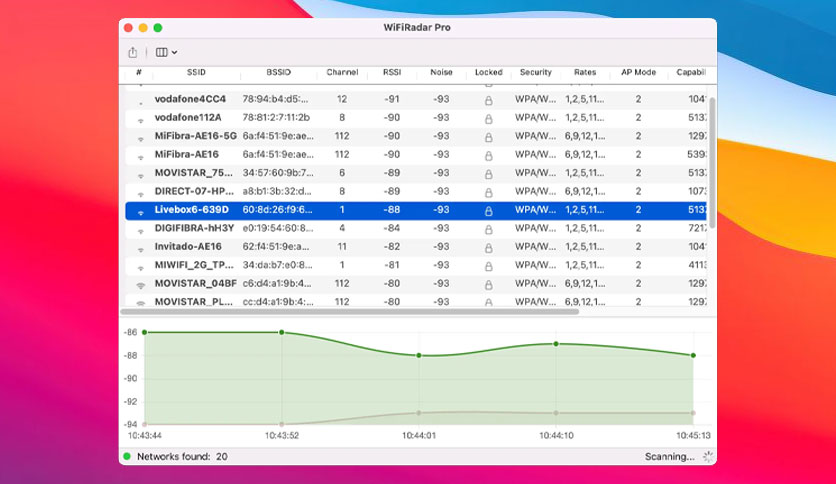Click lock icon for Livebox6-639D

click(x=488, y=211)
